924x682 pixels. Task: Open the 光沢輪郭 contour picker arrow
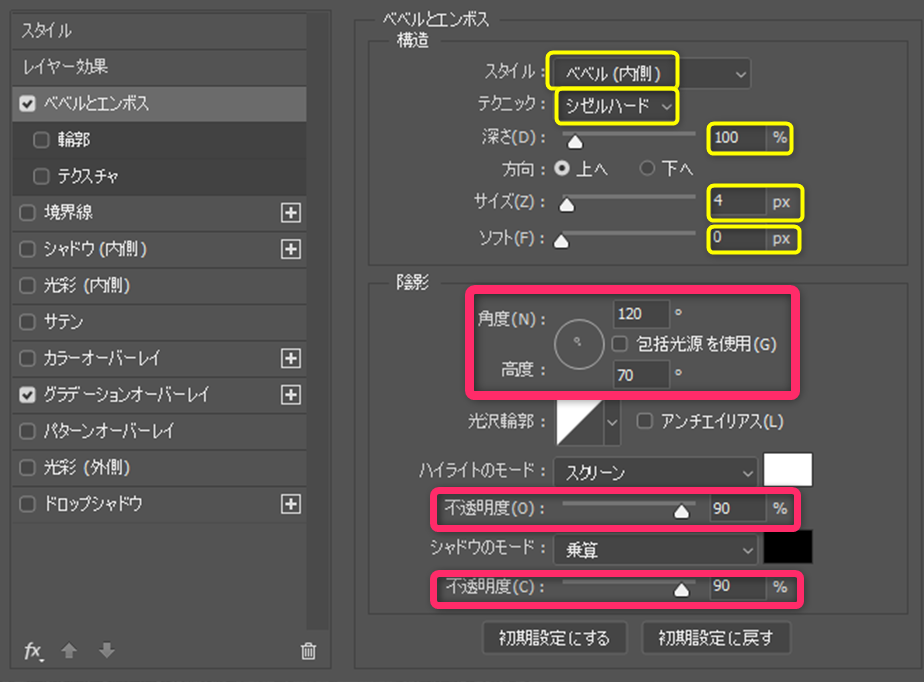[x=612, y=423]
